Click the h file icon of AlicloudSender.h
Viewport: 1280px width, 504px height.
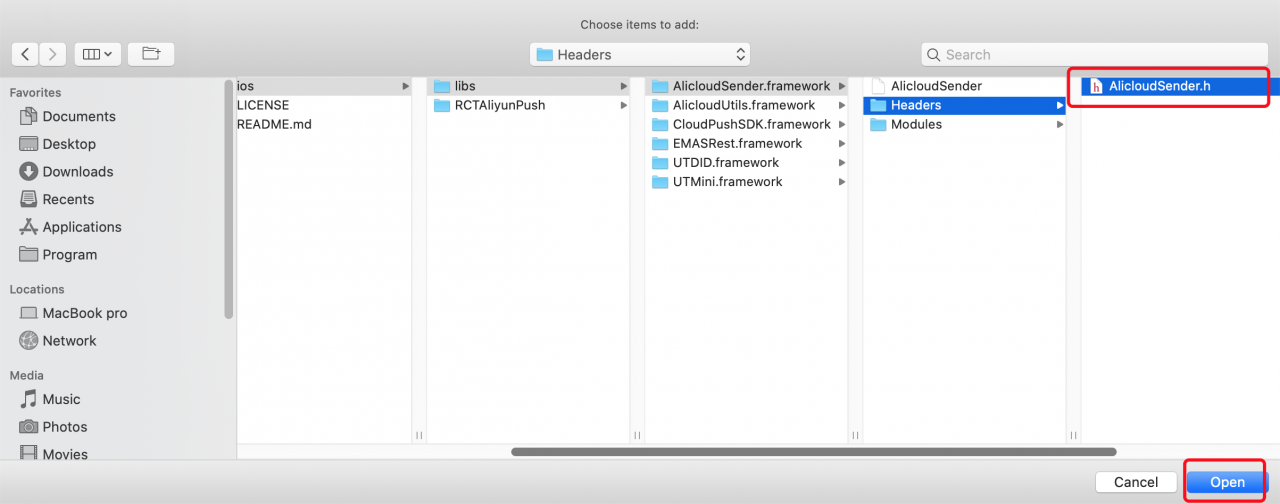tap(1097, 86)
